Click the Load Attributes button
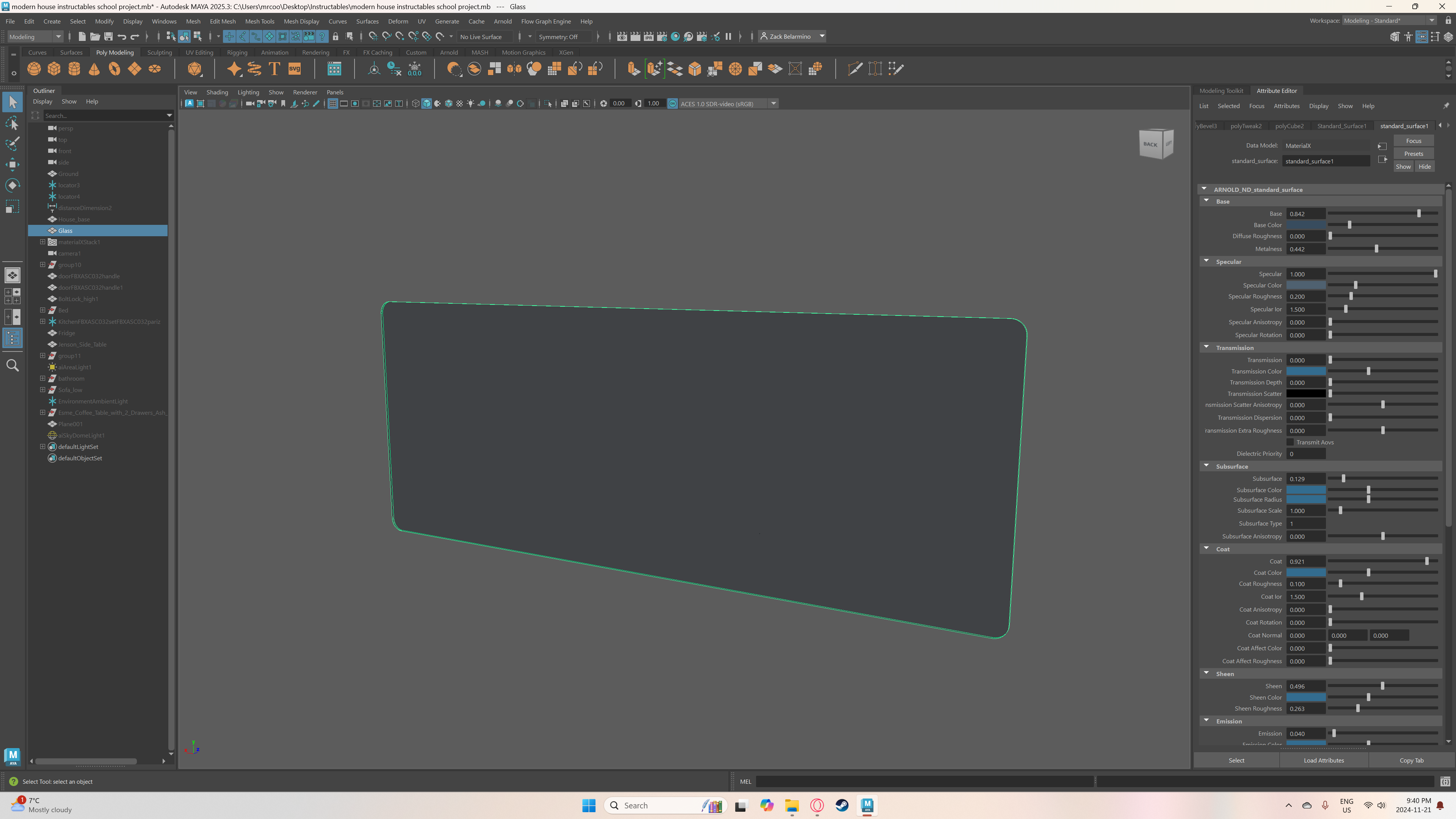Screen dimensions: 1456x819 point(1323,760)
